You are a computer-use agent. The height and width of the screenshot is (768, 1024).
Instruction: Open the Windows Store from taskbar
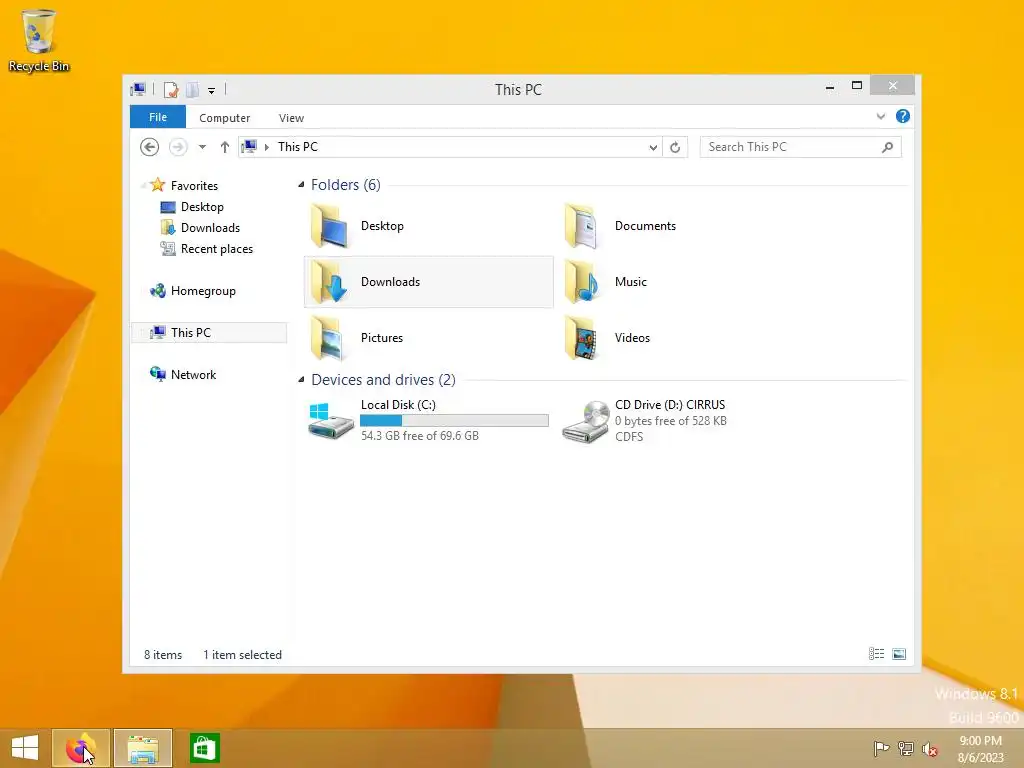pyautogui.click(x=204, y=748)
